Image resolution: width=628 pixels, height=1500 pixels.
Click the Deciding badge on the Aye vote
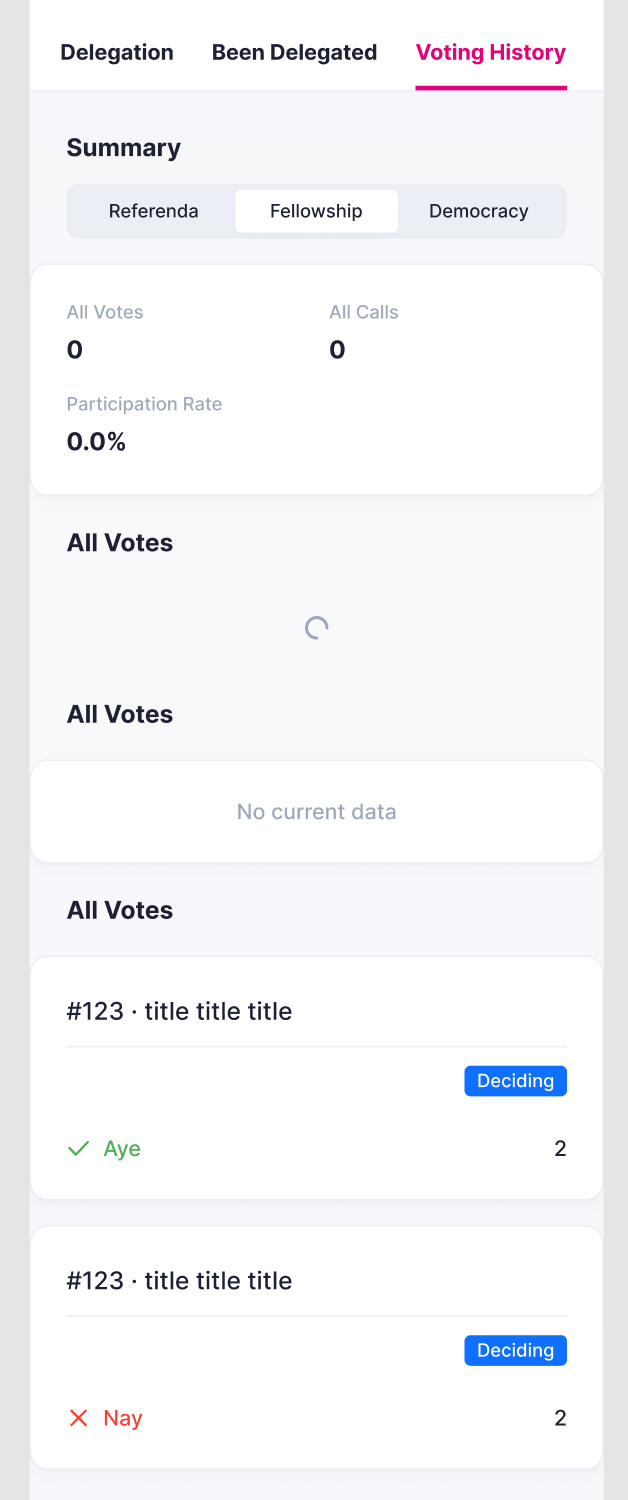click(515, 1081)
